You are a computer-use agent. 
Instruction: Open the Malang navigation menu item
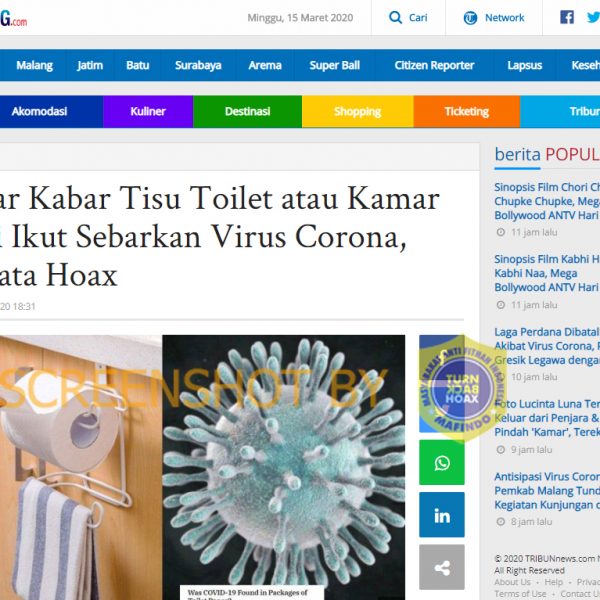[x=34, y=65]
